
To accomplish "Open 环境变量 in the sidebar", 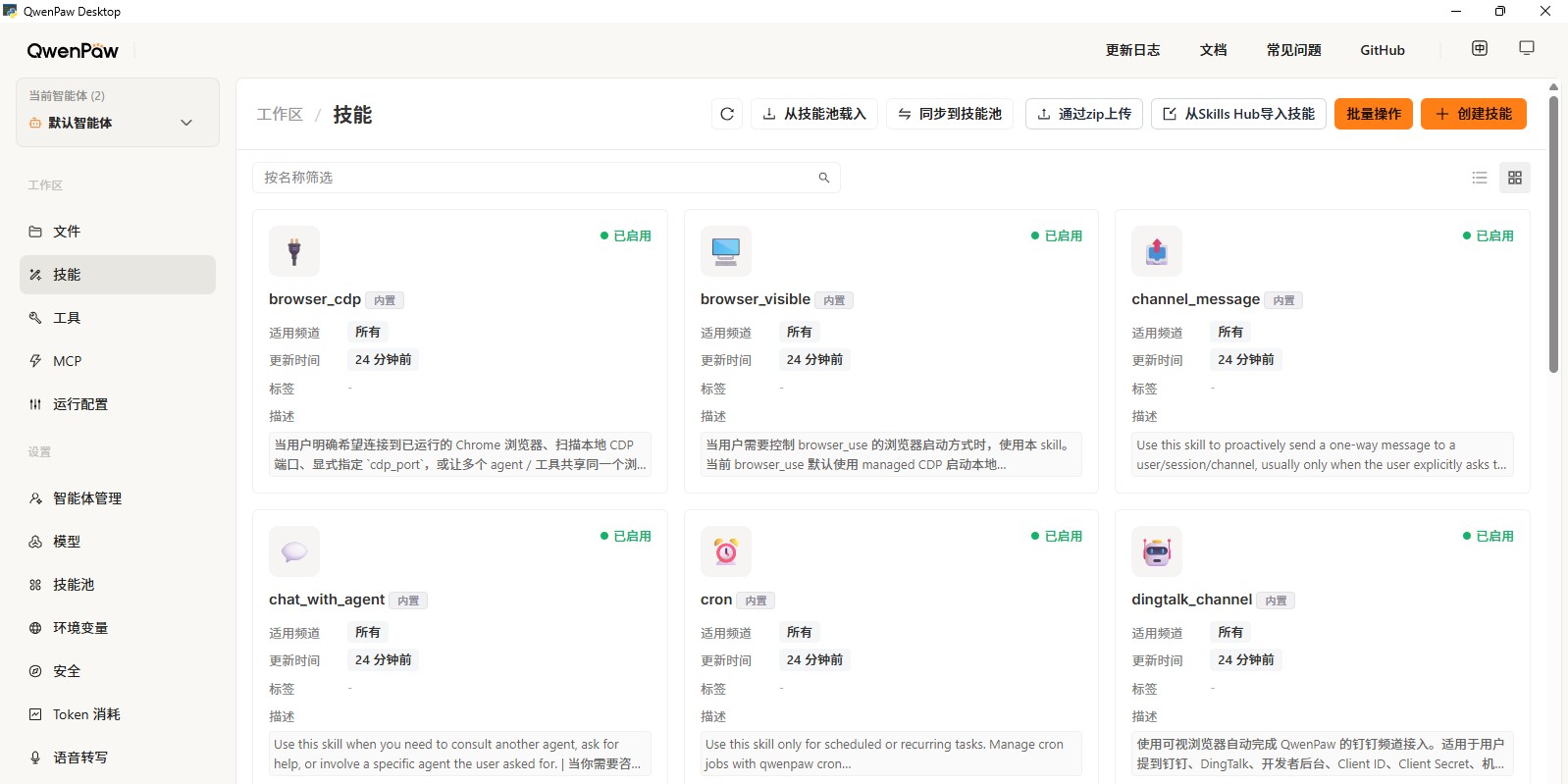I will (x=118, y=628).
